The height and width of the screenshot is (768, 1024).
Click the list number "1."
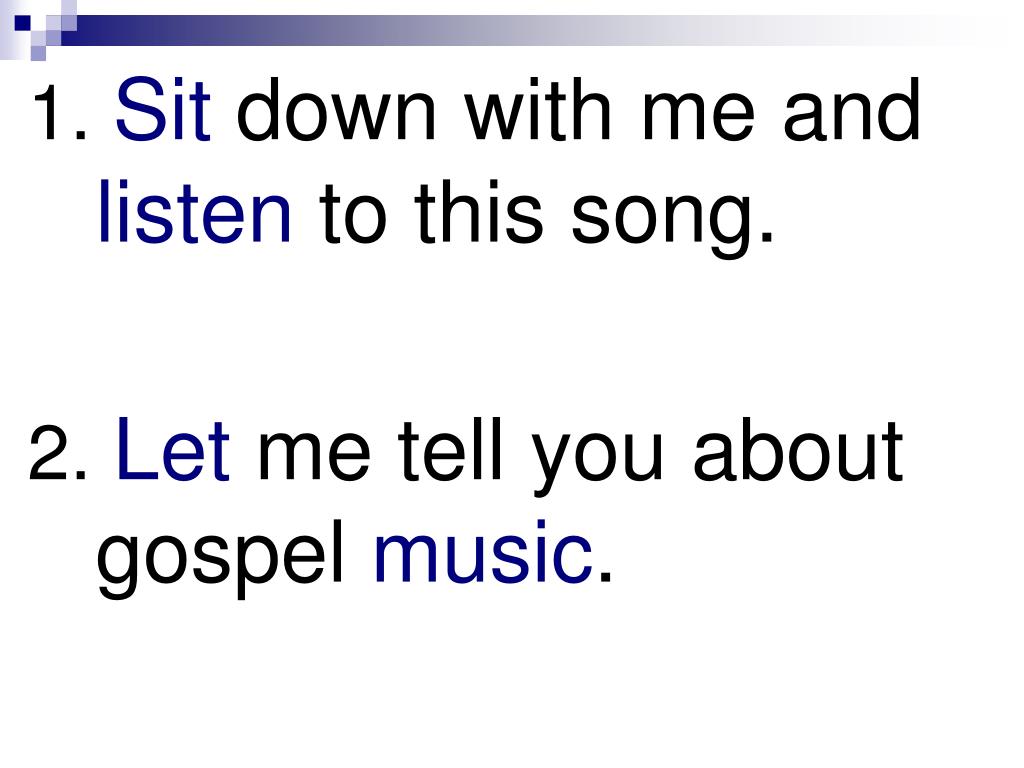tap(60, 110)
